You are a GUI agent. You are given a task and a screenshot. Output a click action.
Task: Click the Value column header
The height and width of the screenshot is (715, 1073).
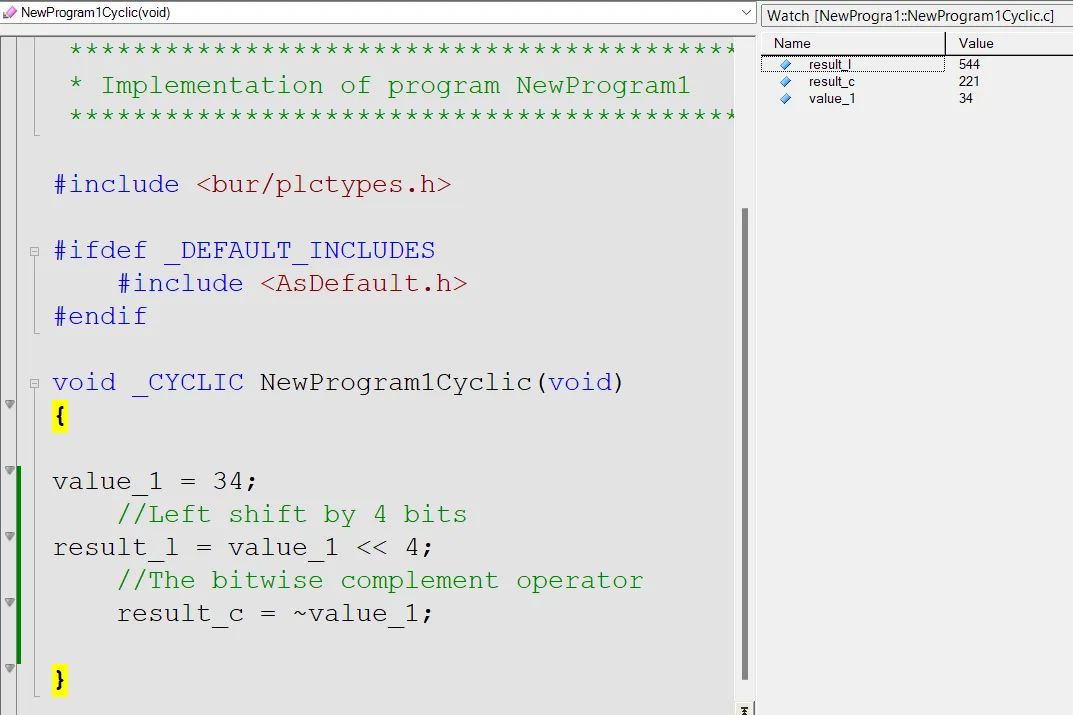coord(1009,43)
